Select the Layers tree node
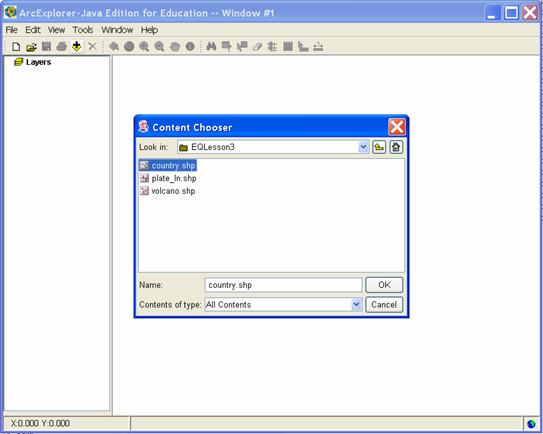This screenshot has width=543, height=434. [38, 62]
